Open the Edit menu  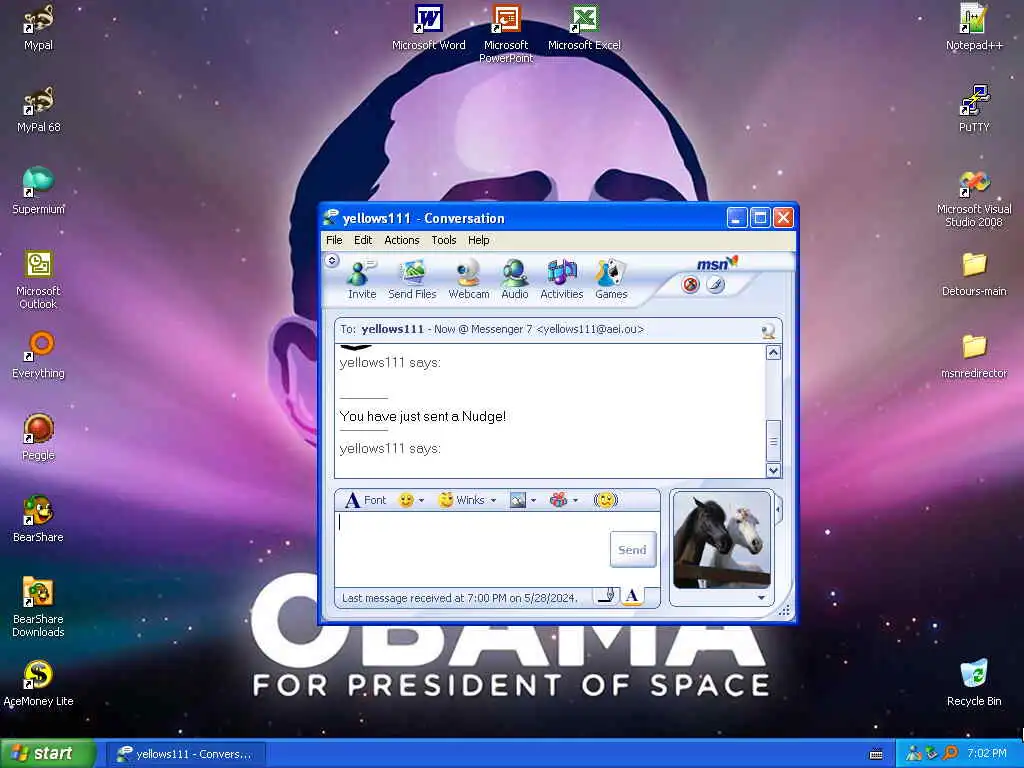362,240
